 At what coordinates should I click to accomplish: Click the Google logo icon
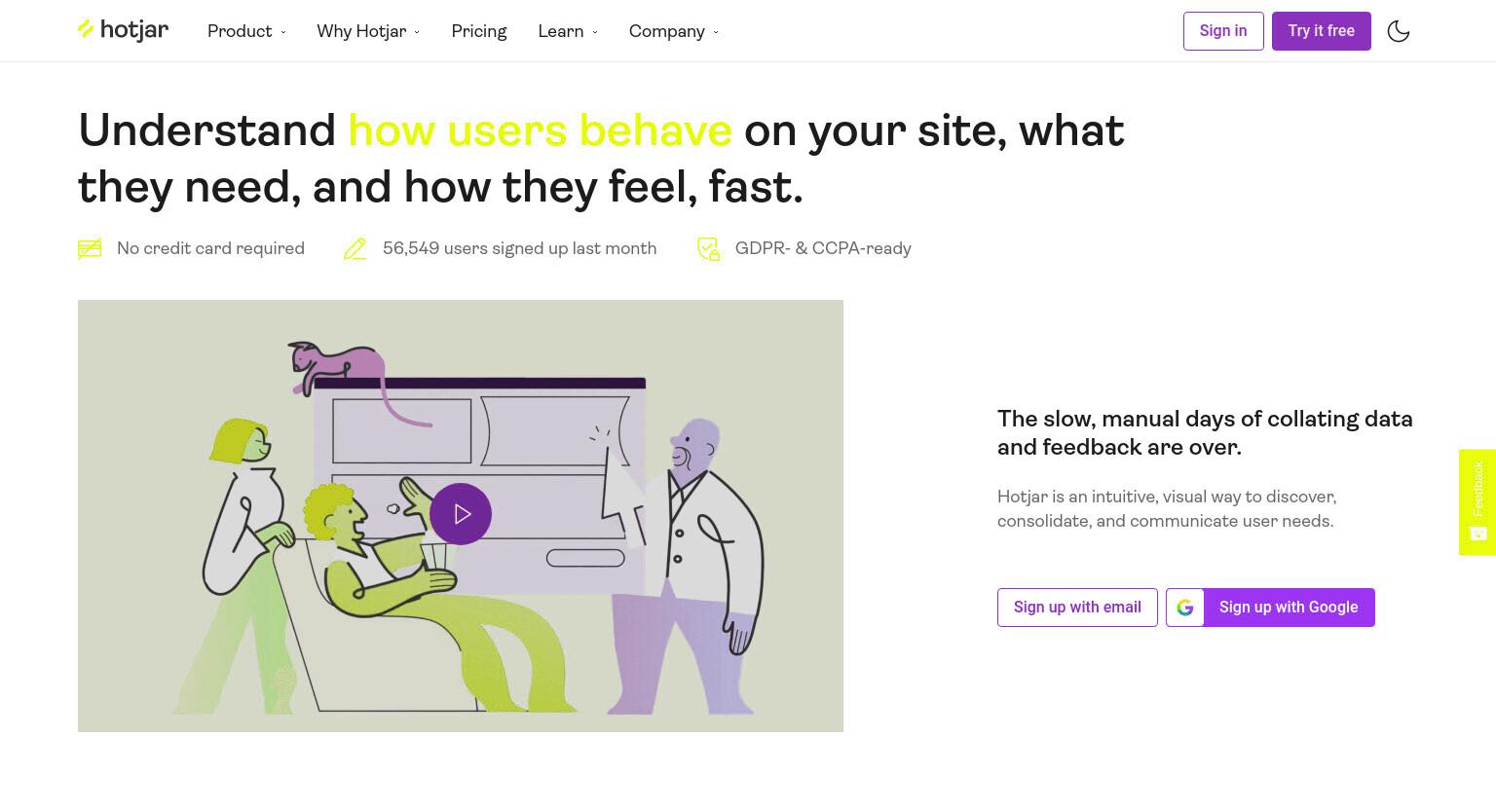click(x=1185, y=608)
